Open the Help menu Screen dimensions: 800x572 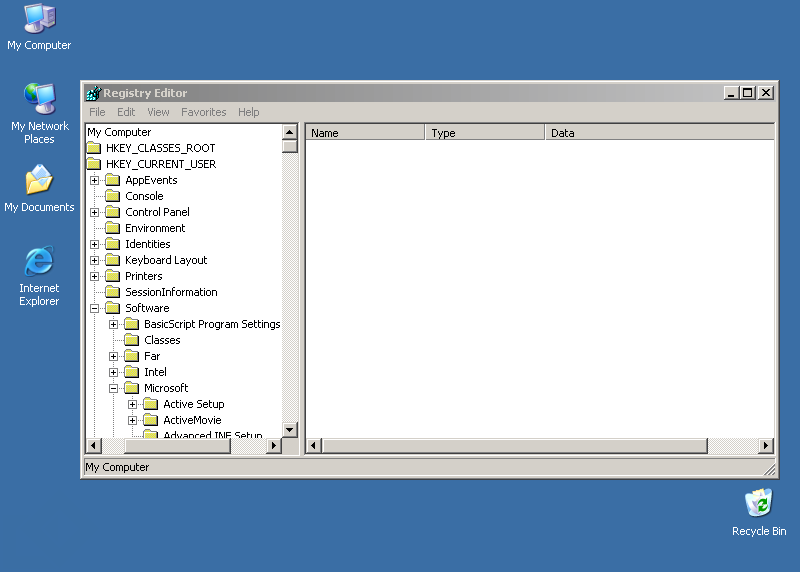point(248,112)
